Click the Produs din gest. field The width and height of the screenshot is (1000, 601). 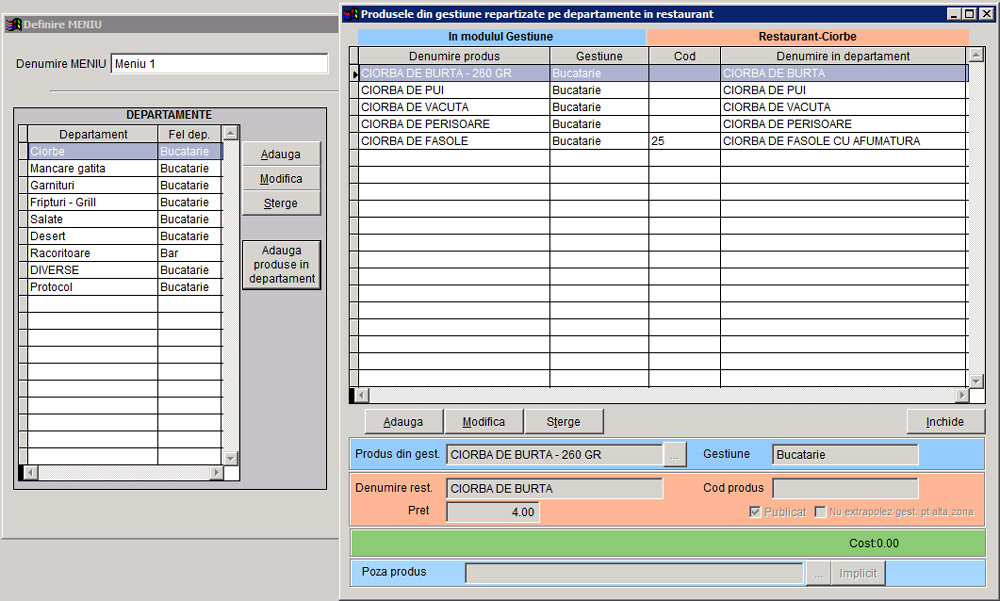click(554, 455)
